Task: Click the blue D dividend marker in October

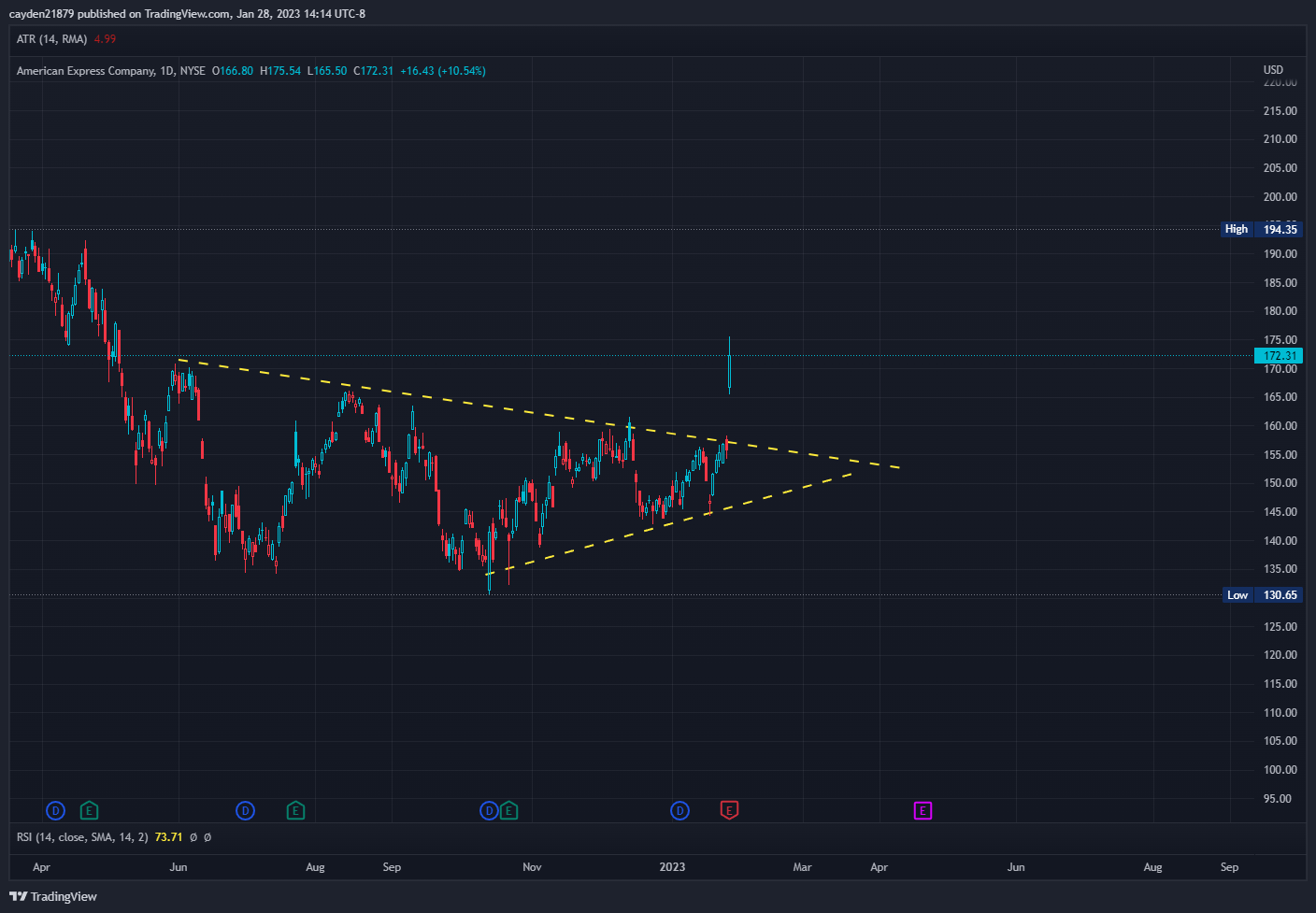Action: pos(489,810)
